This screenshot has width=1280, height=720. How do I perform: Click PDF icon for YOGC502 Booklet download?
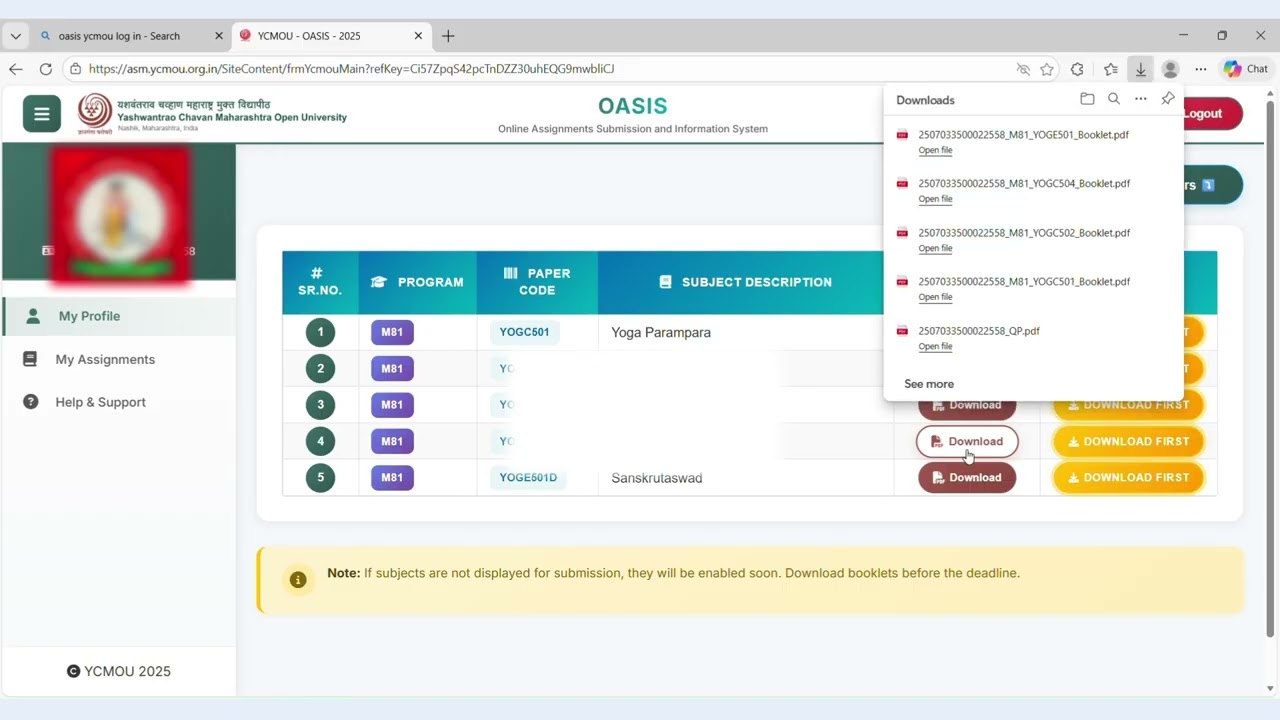coord(902,233)
